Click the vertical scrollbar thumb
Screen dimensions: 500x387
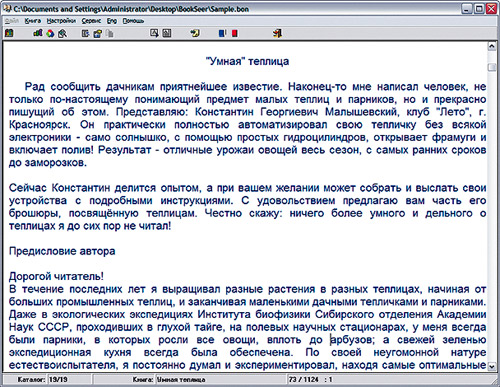tap(492, 67)
